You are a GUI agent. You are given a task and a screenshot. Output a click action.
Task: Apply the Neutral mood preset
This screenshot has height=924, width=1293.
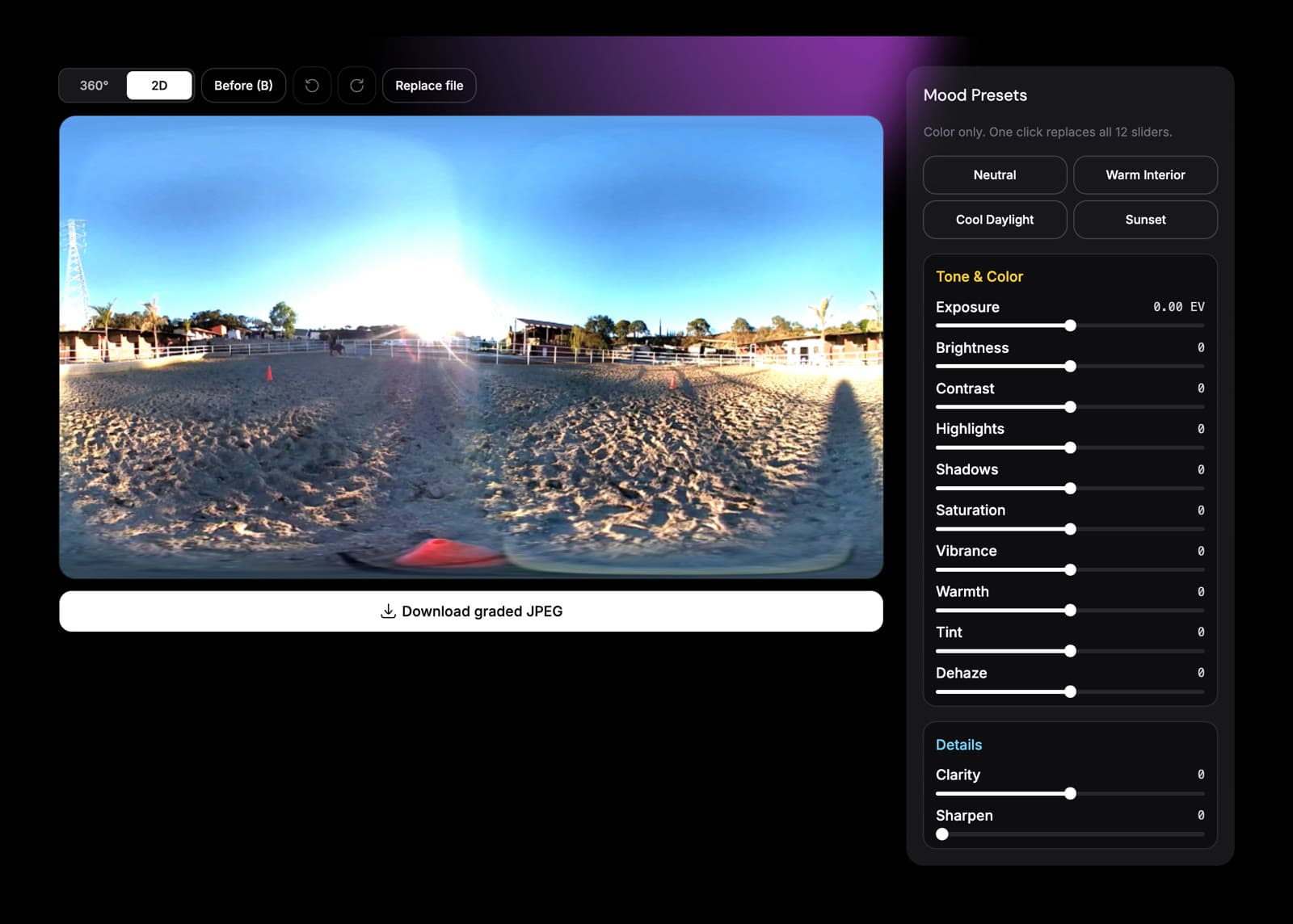[995, 175]
